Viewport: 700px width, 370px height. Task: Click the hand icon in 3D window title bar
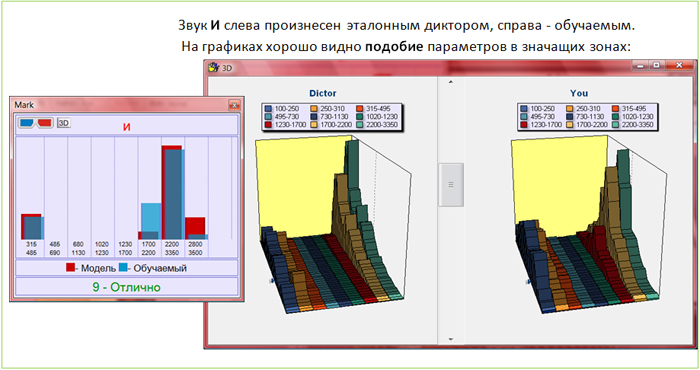213,68
